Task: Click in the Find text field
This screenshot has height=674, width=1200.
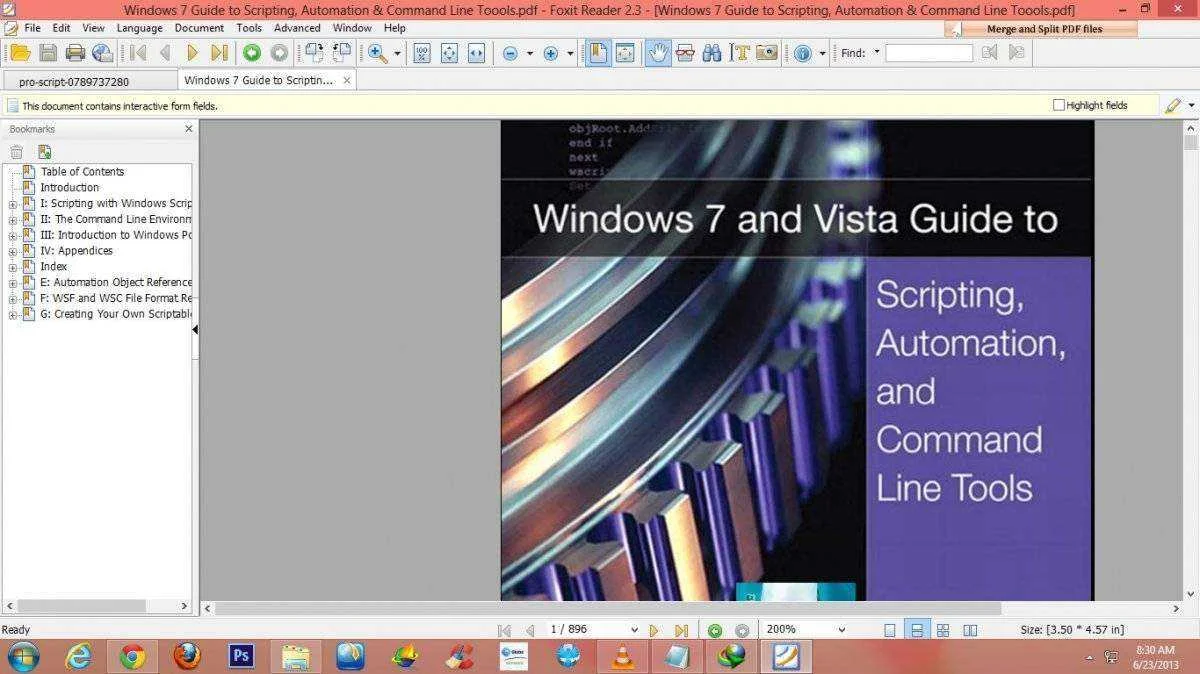Action: (928, 53)
